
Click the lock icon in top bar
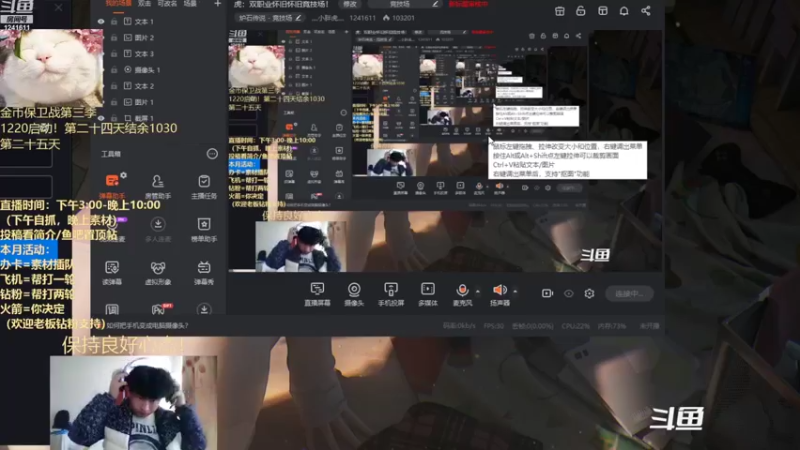(x=581, y=11)
